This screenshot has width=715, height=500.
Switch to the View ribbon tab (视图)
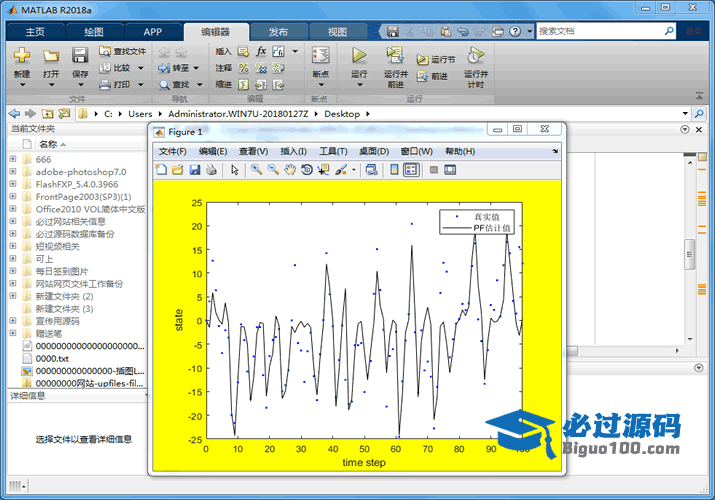click(x=337, y=32)
